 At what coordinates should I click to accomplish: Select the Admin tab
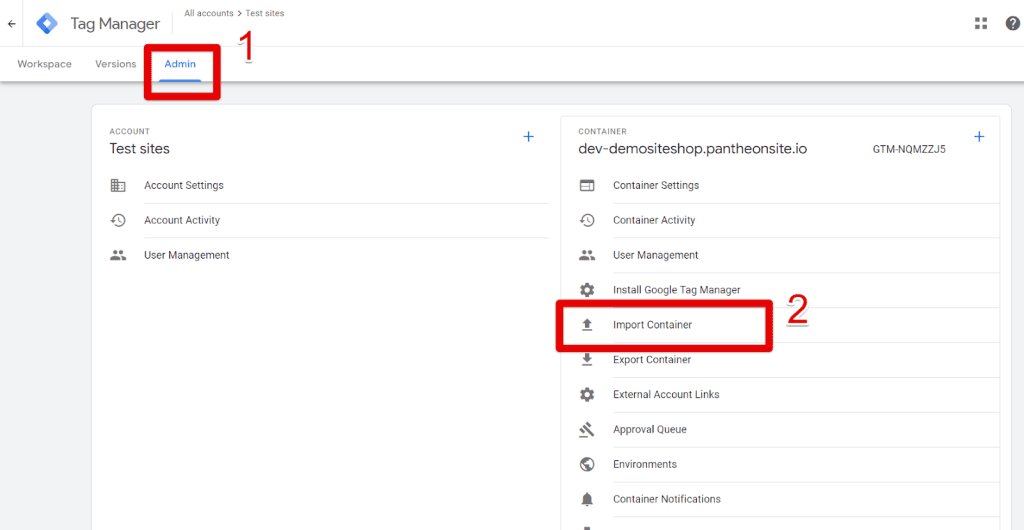181,64
